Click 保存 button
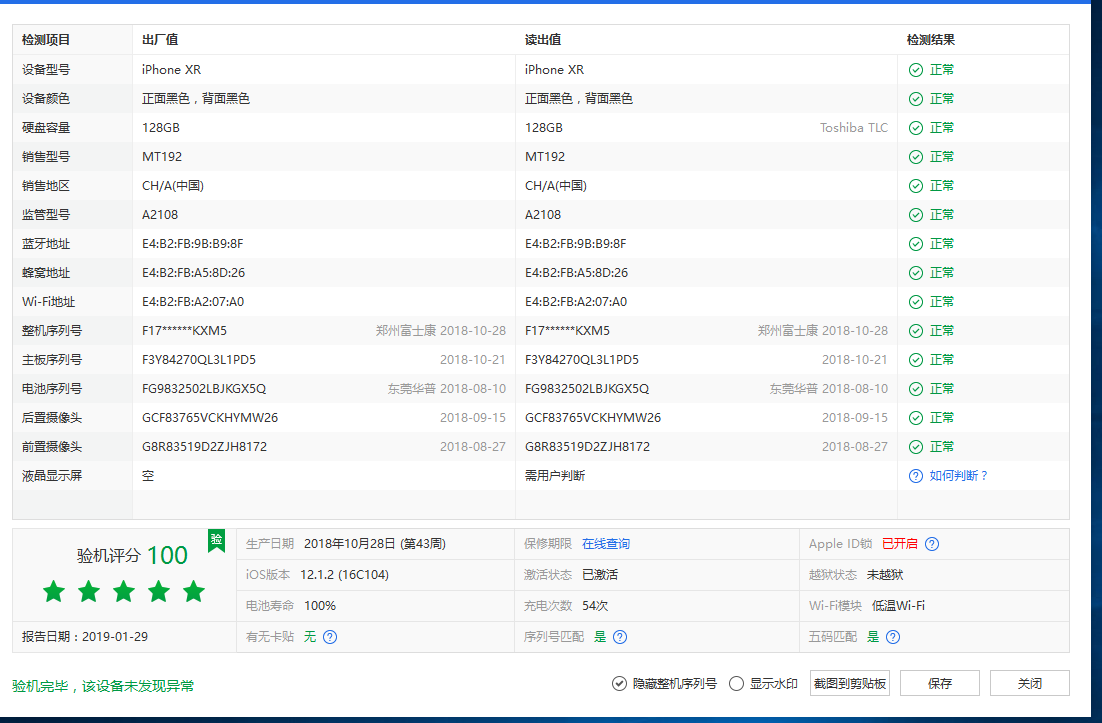The height and width of the screenshot is (723, 1102). (x=939, y=683)
